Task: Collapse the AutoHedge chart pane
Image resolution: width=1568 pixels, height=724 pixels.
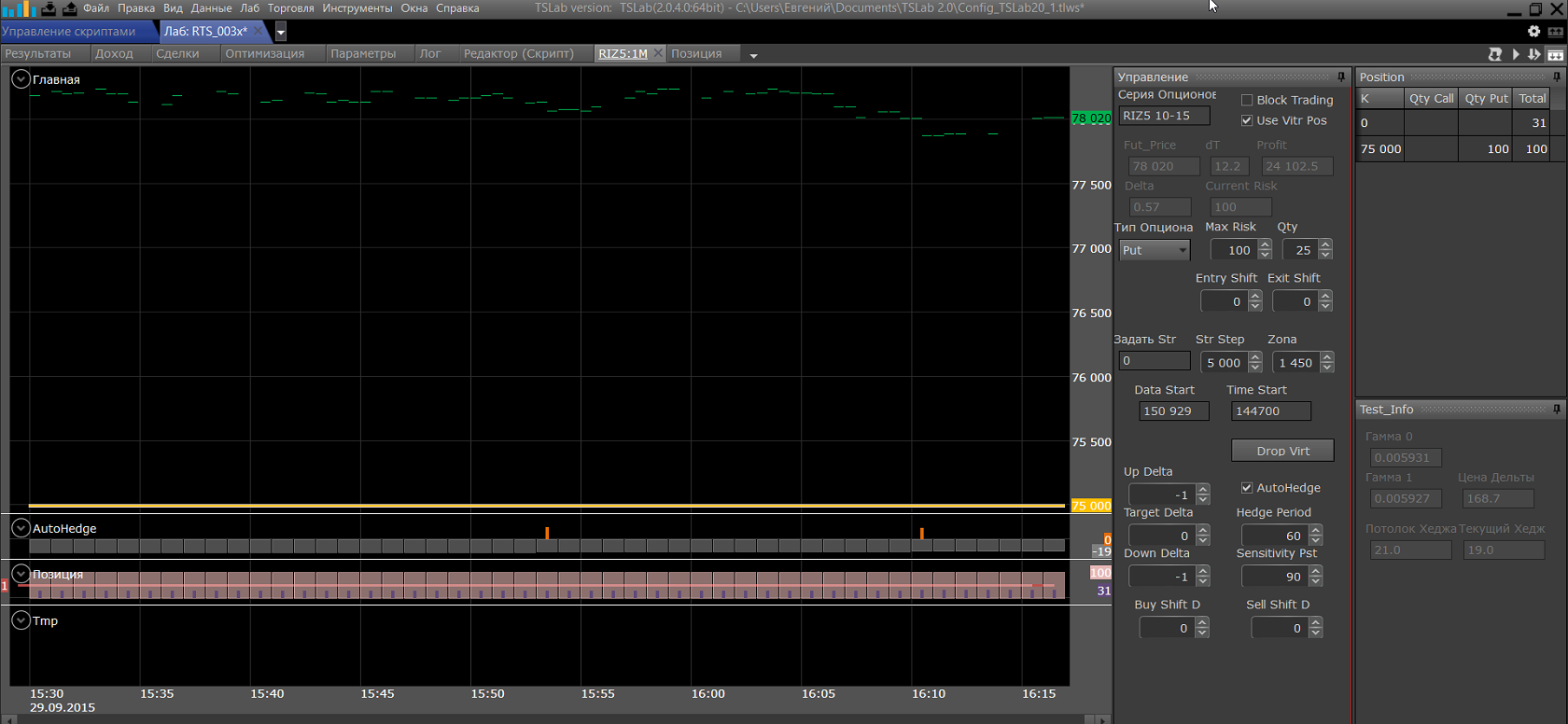Action: click(21, 528)
